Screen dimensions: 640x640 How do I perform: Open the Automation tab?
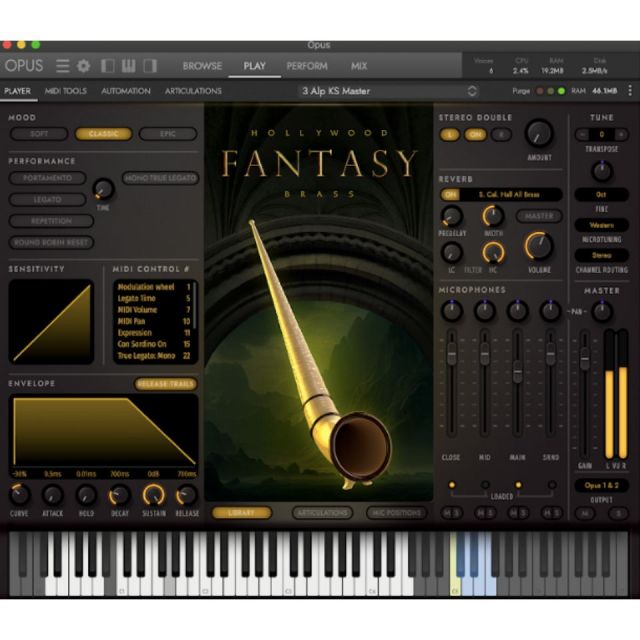click(x=126, y=91)
